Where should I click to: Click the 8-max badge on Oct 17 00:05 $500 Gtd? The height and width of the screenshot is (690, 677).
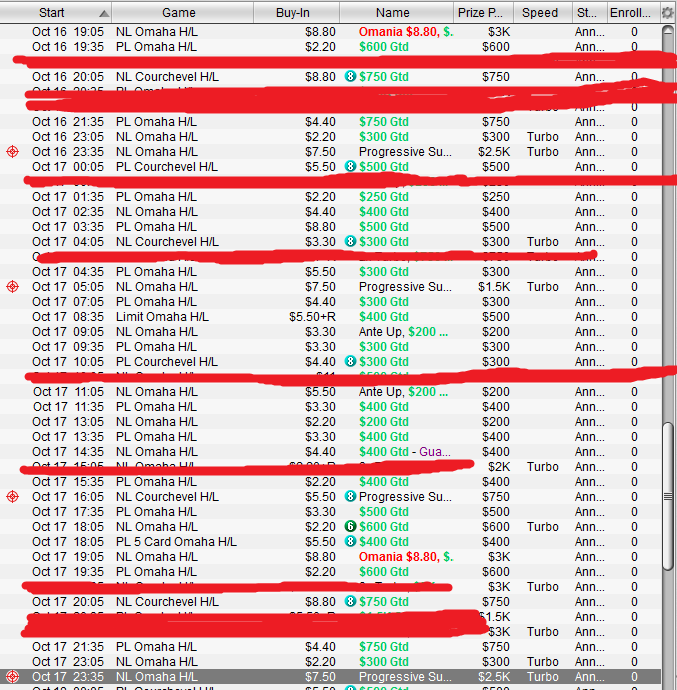(x=350, y=167)
